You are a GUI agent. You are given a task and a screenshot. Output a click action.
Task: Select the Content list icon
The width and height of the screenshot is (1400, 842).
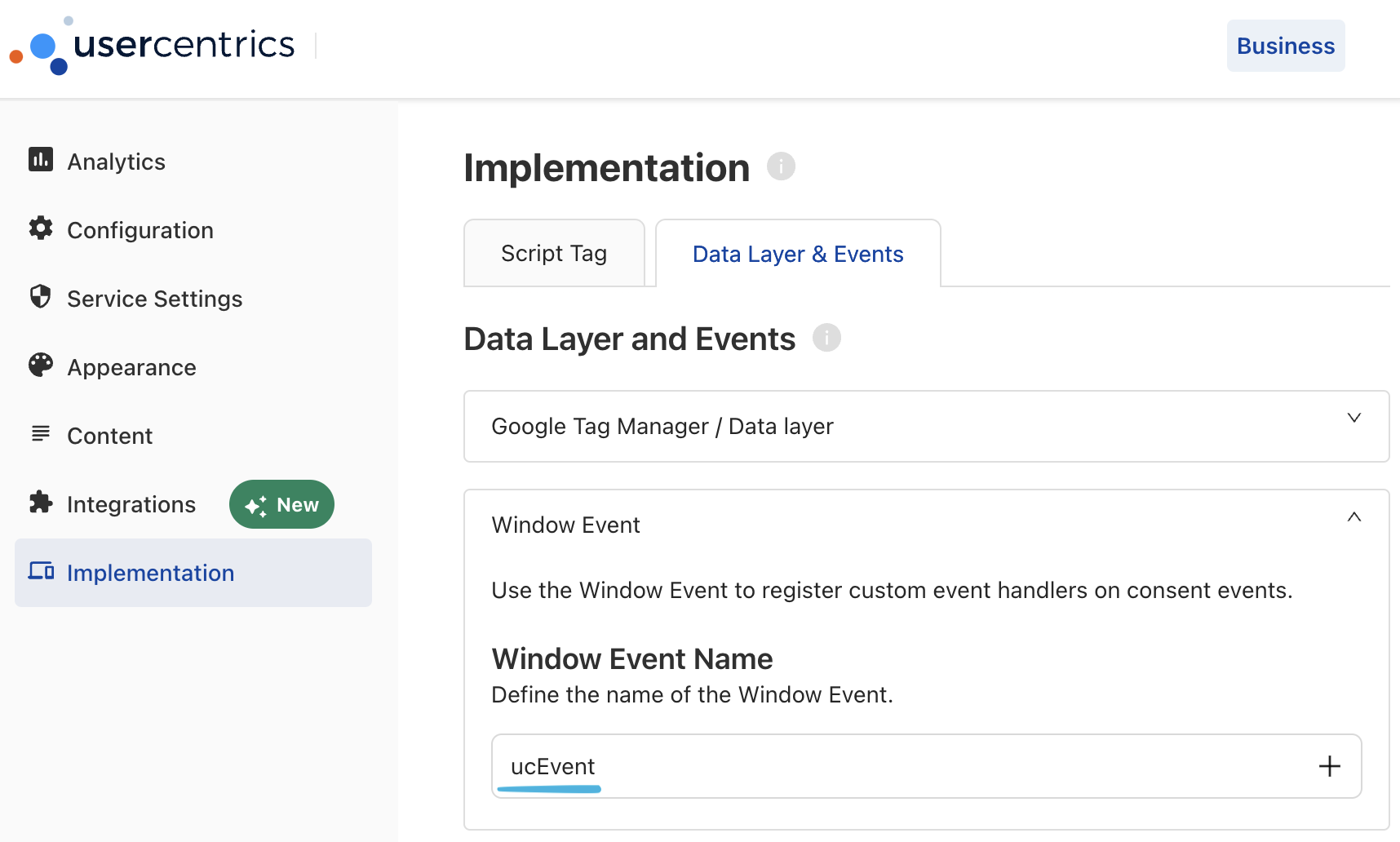(40, 434)
